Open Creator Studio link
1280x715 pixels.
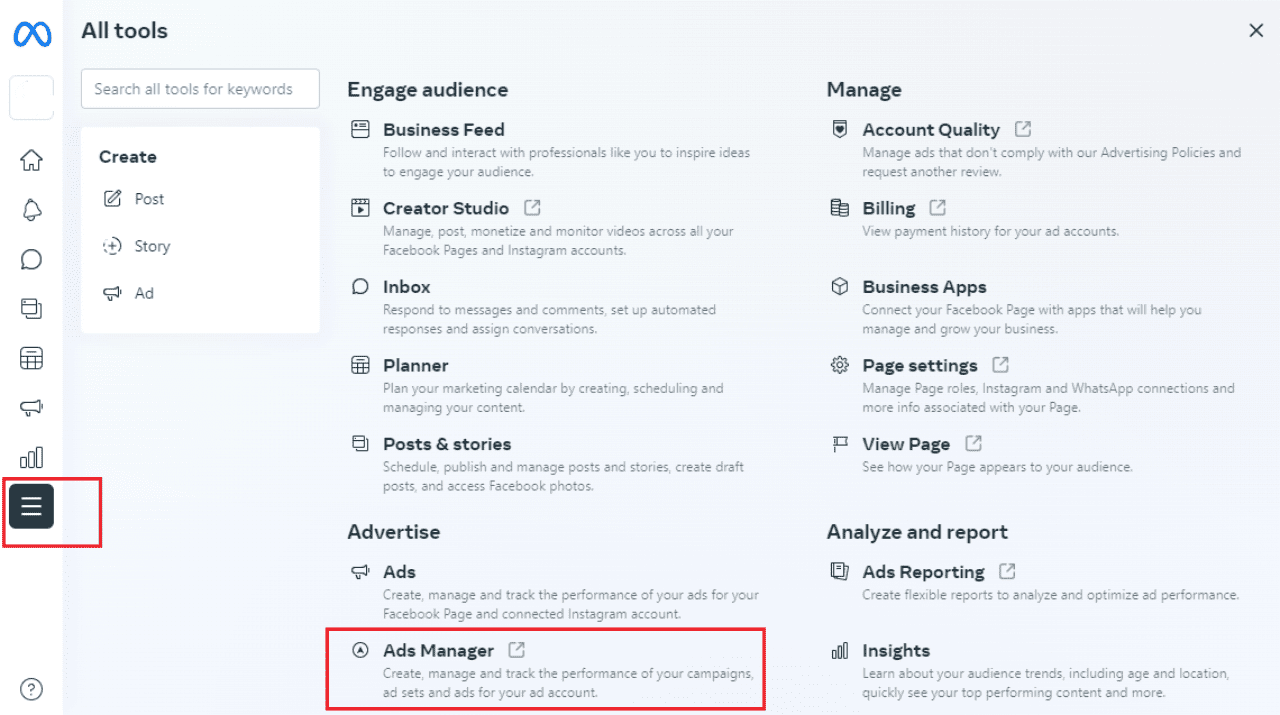446,208
